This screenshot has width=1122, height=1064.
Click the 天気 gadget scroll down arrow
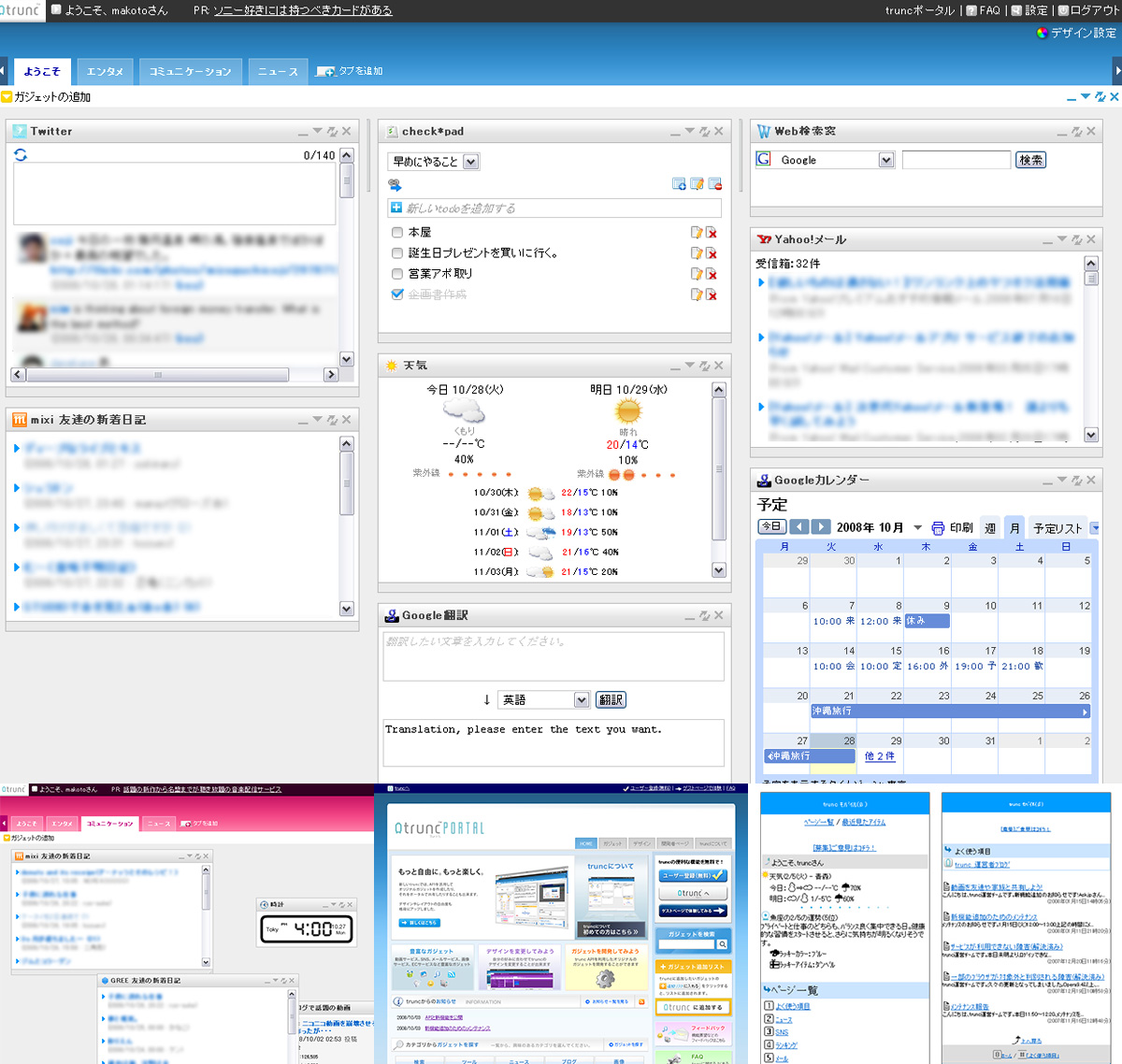coord(719,570)
